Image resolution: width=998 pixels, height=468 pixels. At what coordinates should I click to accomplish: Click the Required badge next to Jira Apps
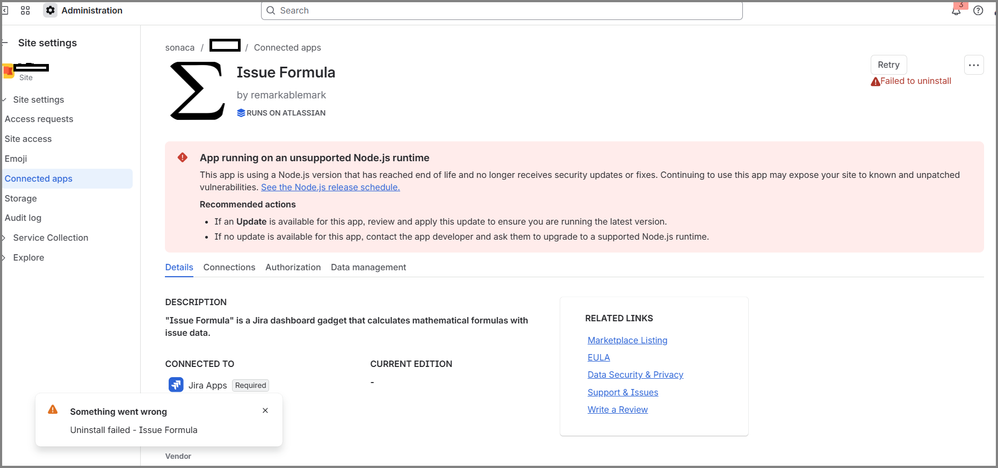pos(250,385)
